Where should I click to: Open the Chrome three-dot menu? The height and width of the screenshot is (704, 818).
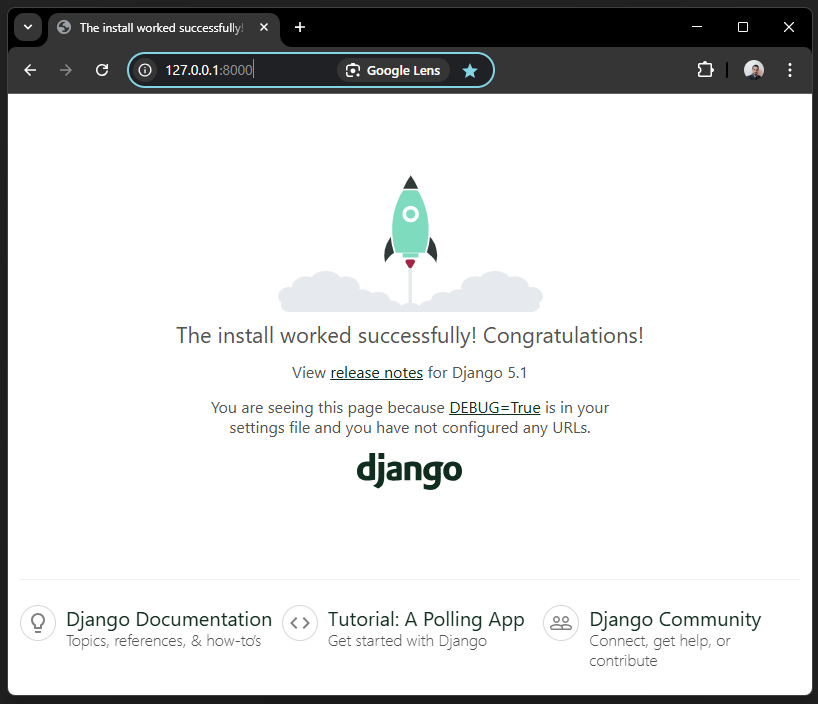coord(790,70)
